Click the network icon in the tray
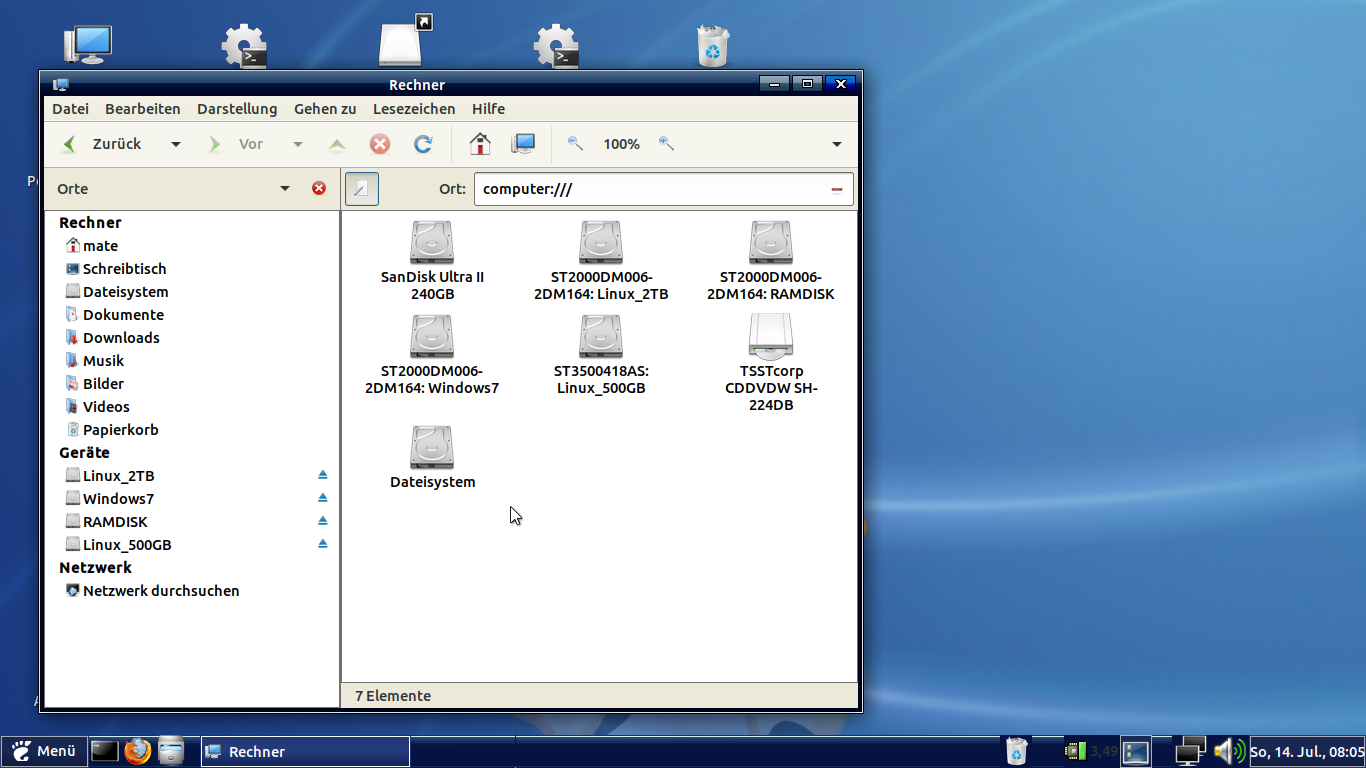This screenshot has height=768, width=1366. (x=1190, y=751)
